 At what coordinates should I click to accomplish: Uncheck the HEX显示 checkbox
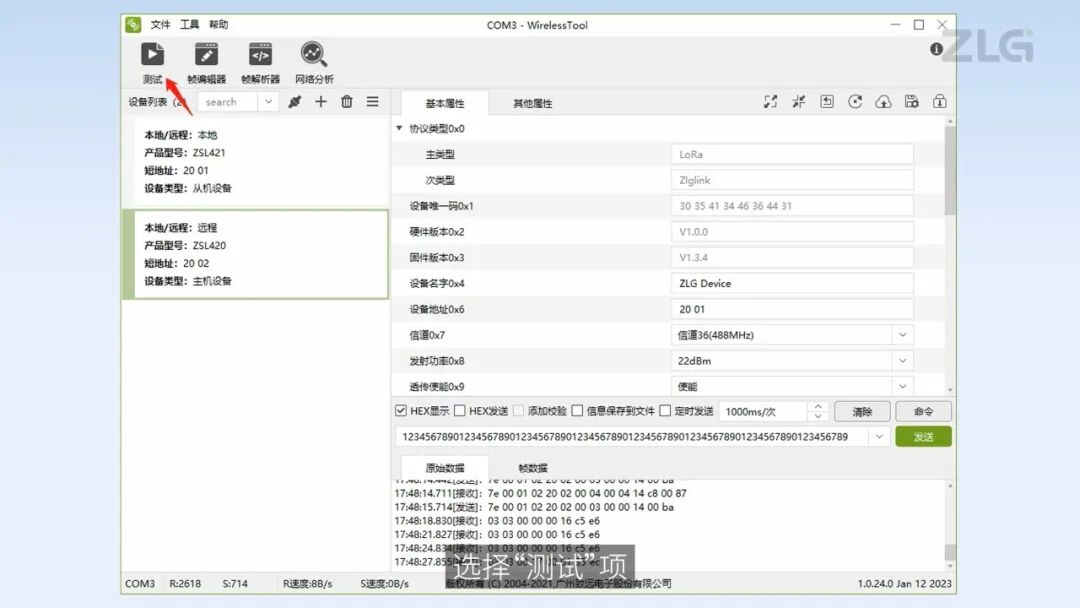401,411
